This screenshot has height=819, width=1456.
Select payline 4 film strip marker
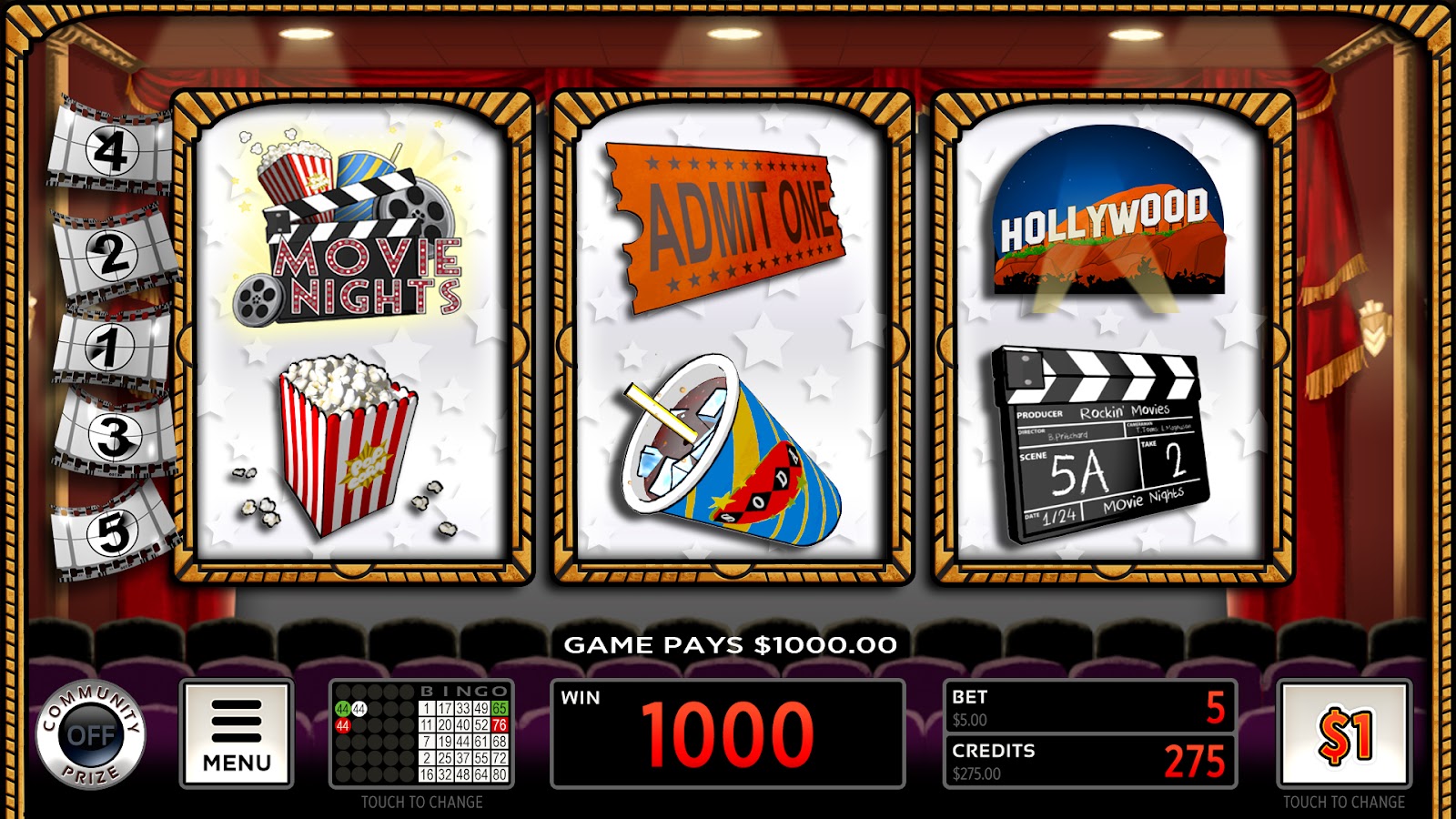tap(110, 149)
